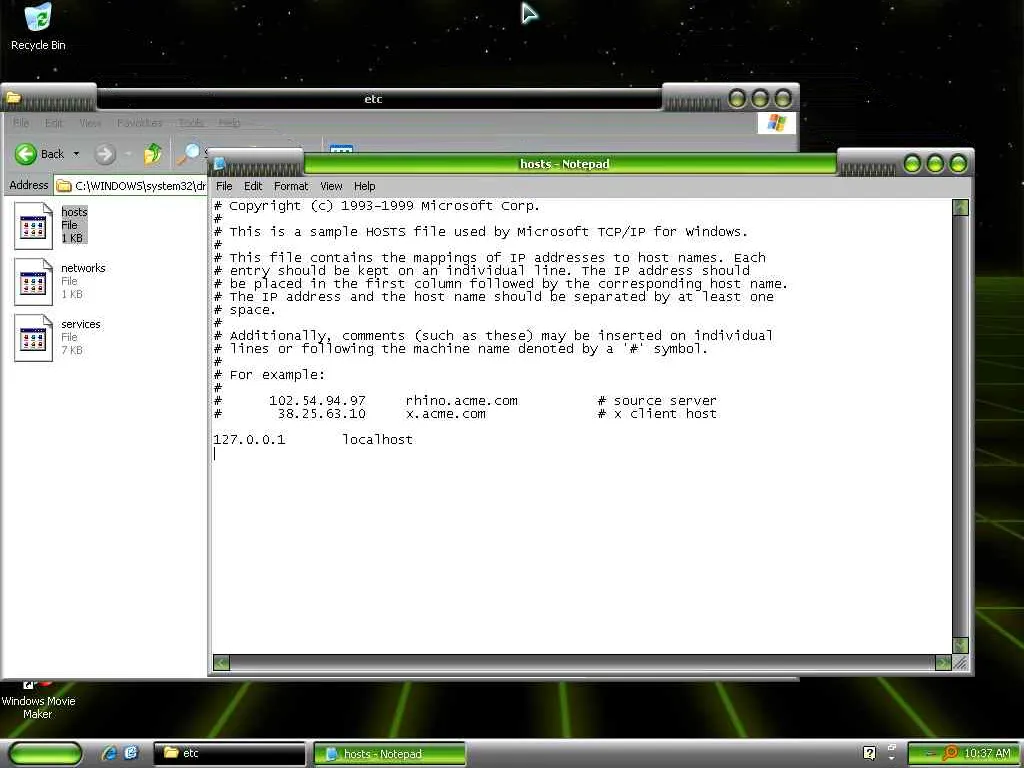Click Notepad horizontal scrollbar right arrow
Screen dimensions: 1024x768
click(x=943, y=664)
